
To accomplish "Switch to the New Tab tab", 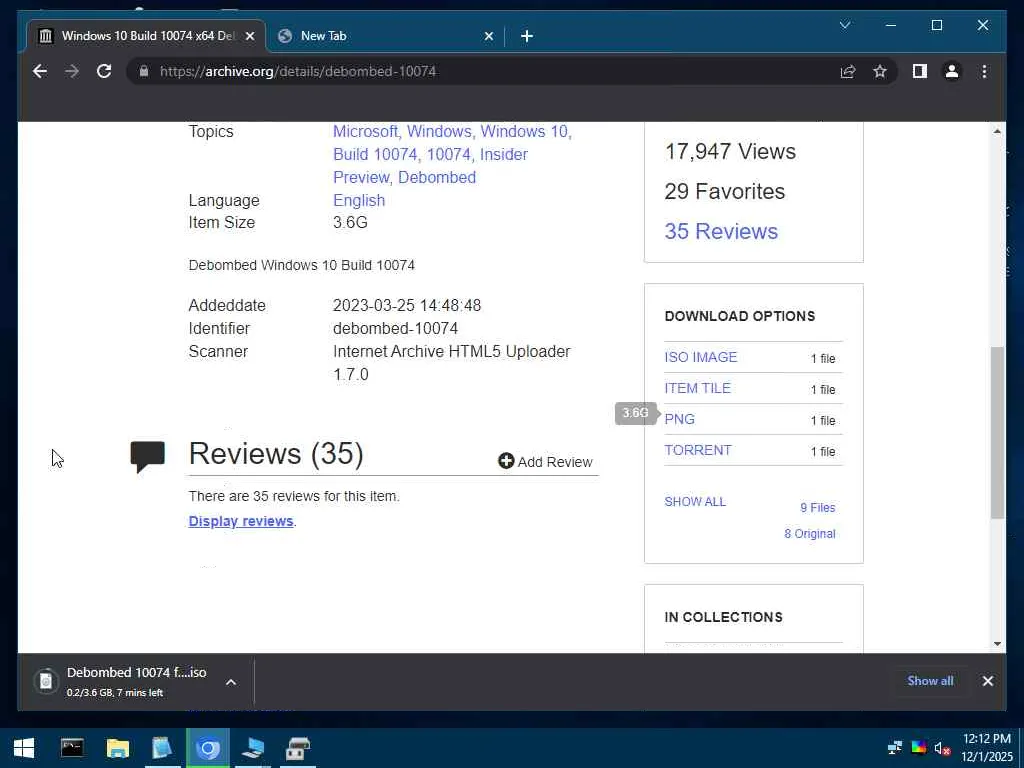I will [385, 36].
